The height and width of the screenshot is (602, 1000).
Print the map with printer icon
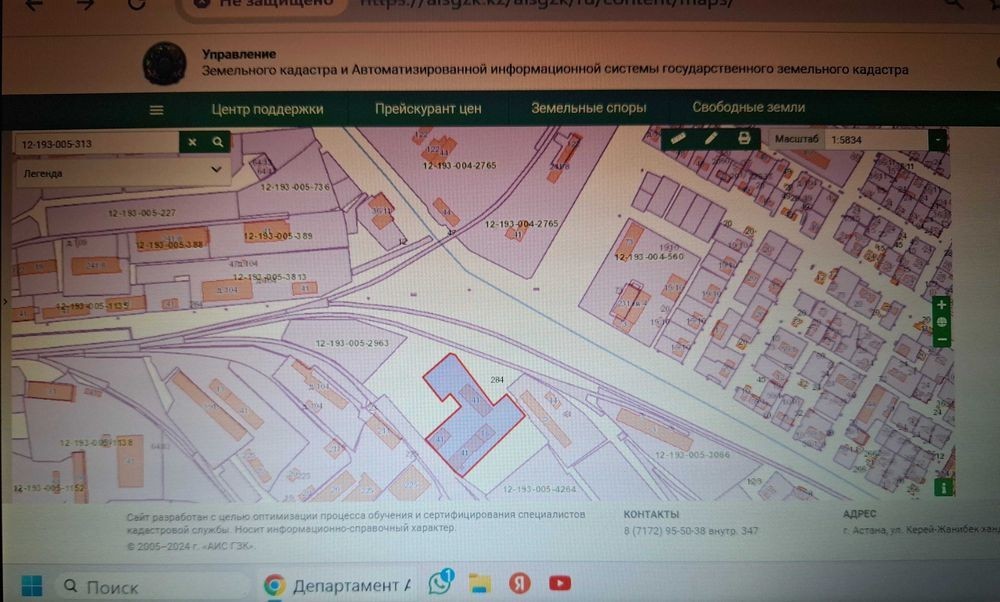pos(744,138)
